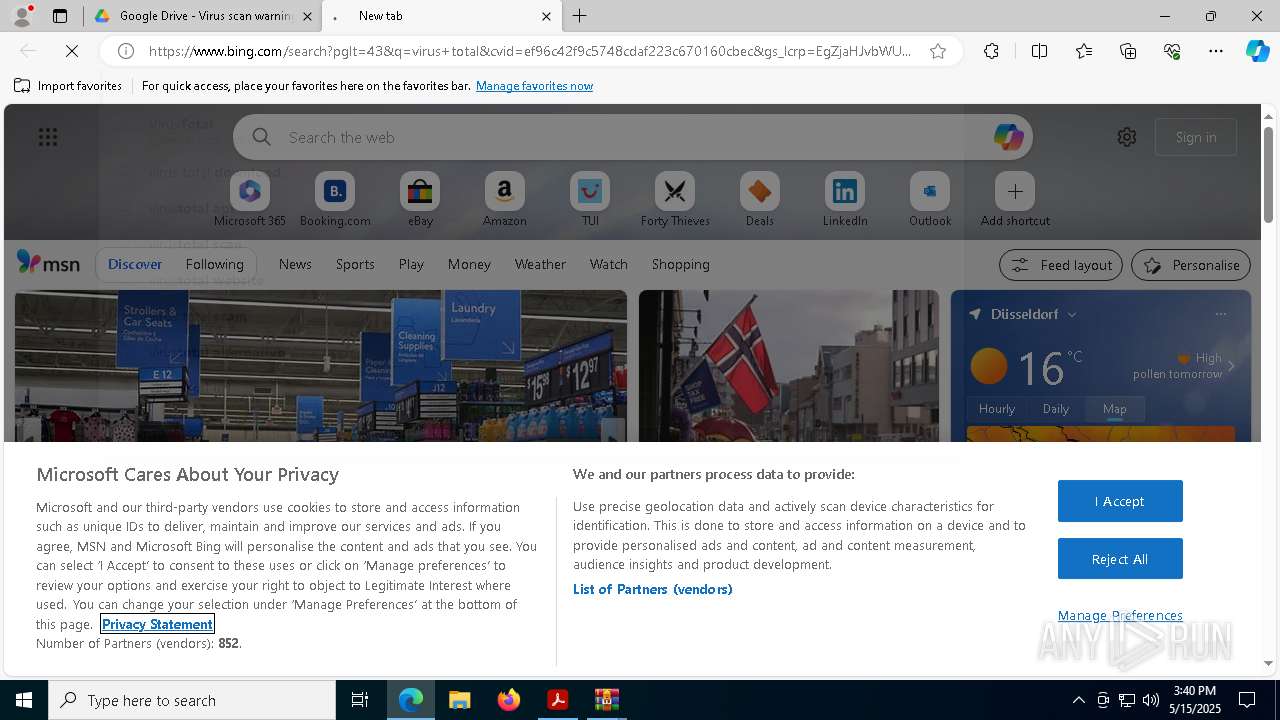Open weather card more options ellipsis

point(1220,314)
